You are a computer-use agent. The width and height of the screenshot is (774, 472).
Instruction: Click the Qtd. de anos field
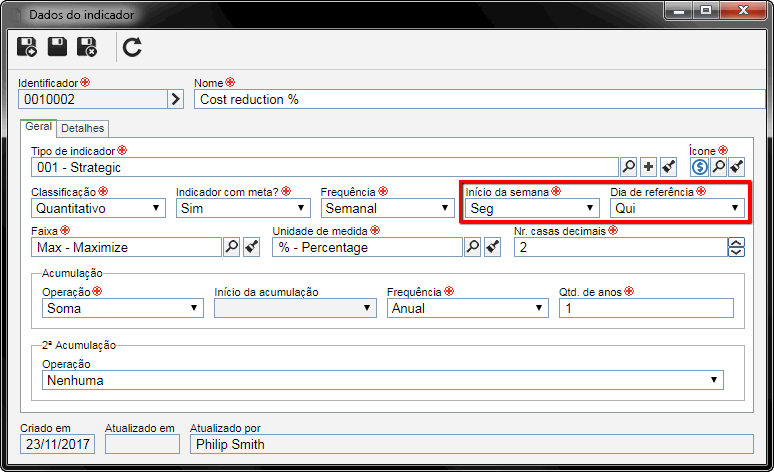click(x=646, y=308)
